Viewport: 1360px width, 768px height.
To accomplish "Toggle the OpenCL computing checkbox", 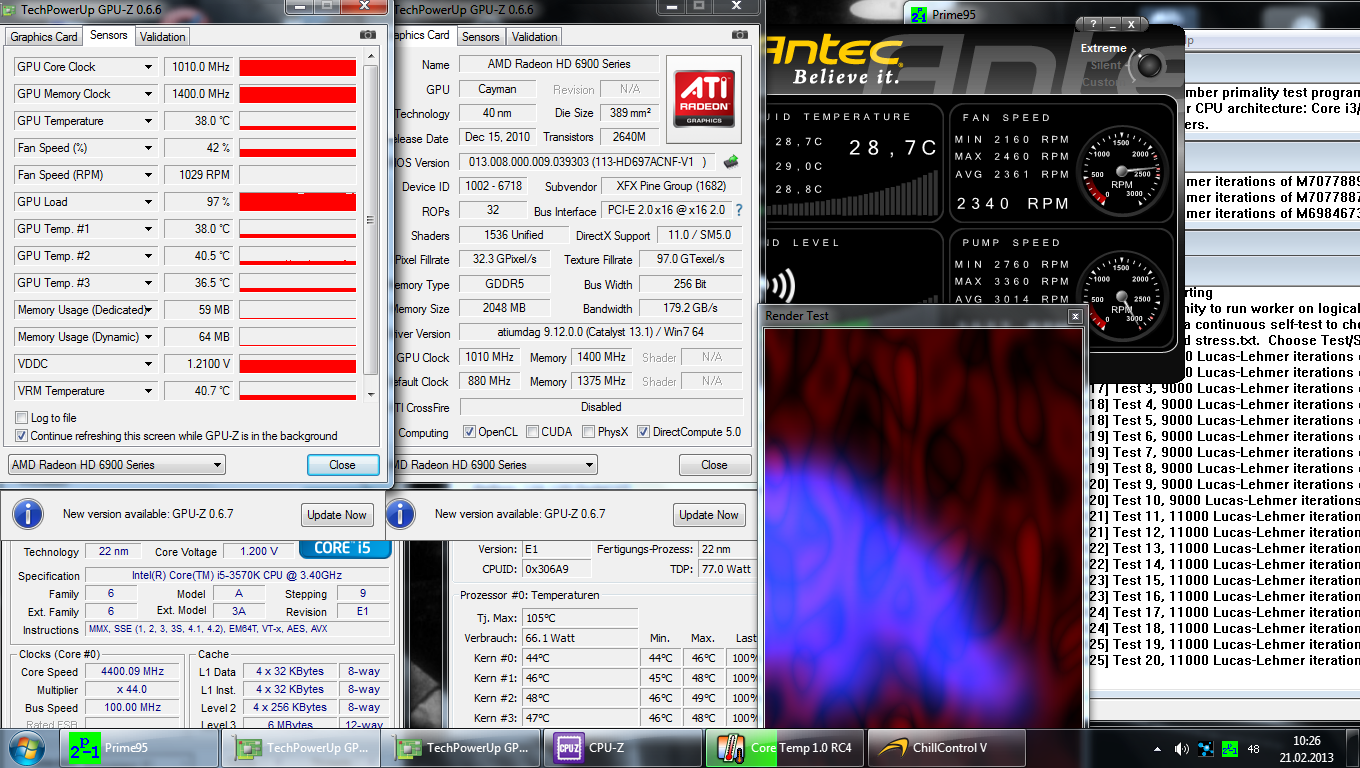I will point(469,432).
